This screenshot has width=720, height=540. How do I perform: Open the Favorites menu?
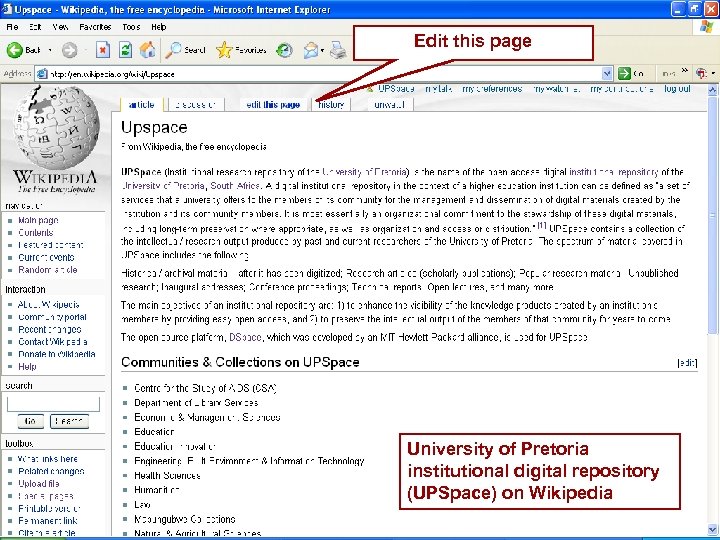tap(95, 27)
